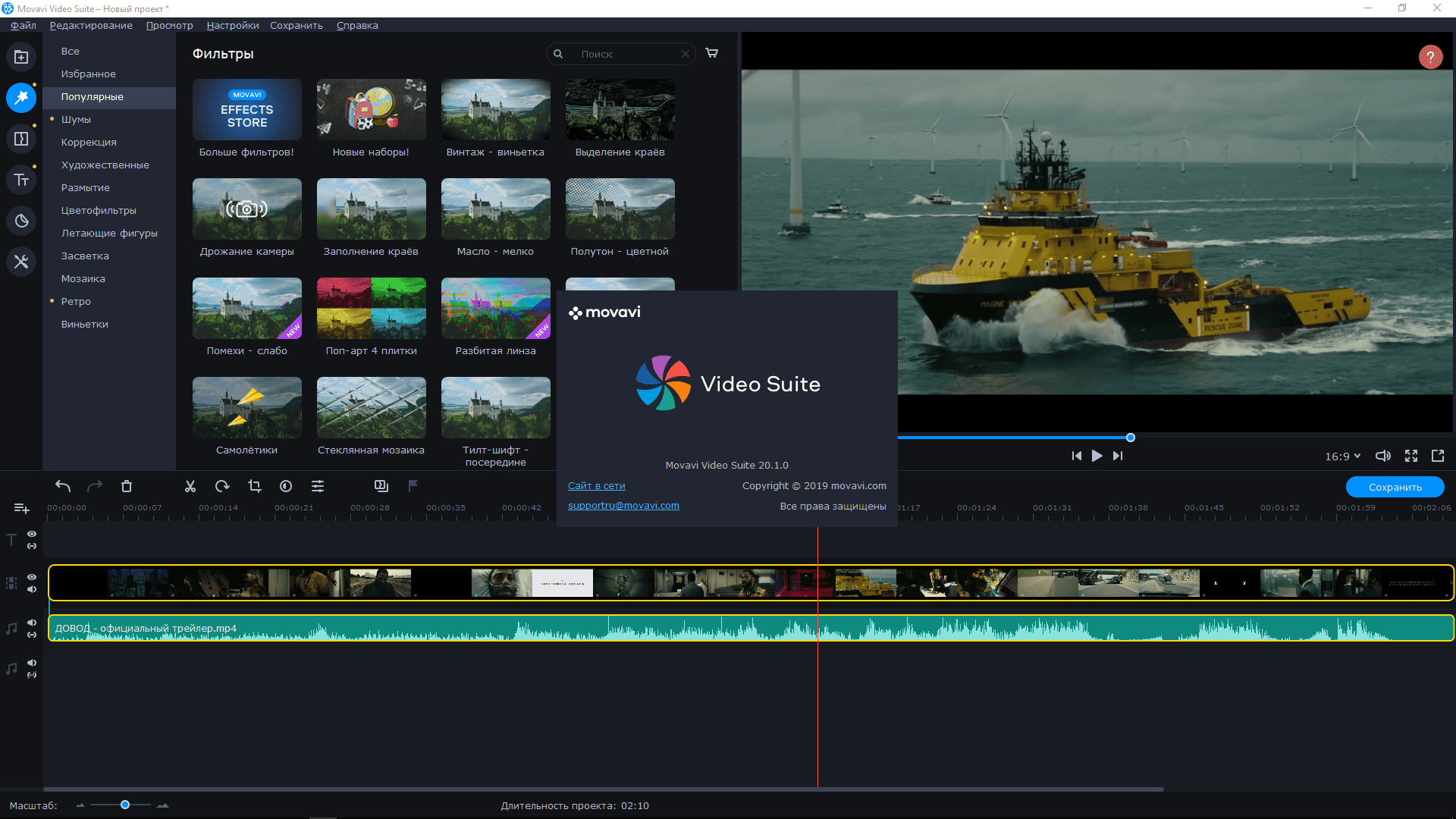Open the Effects Store thumbnail
This screenshot has width=1456, height=819.
point(247,110)
